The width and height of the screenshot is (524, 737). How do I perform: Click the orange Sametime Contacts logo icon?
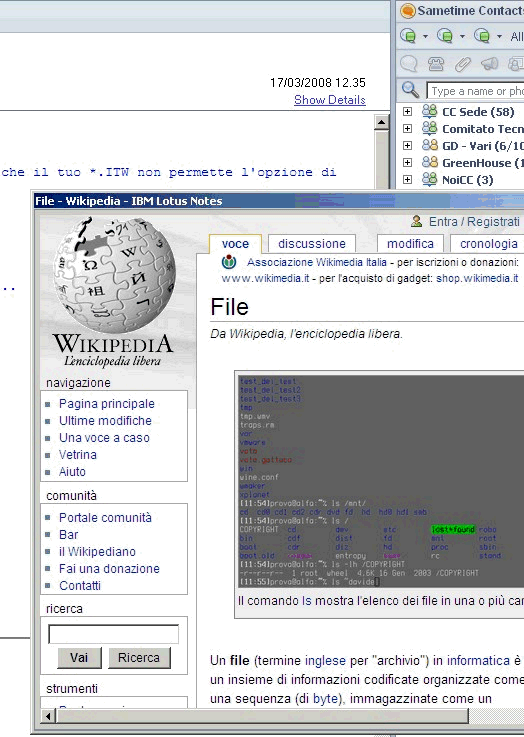click(408, 10)
